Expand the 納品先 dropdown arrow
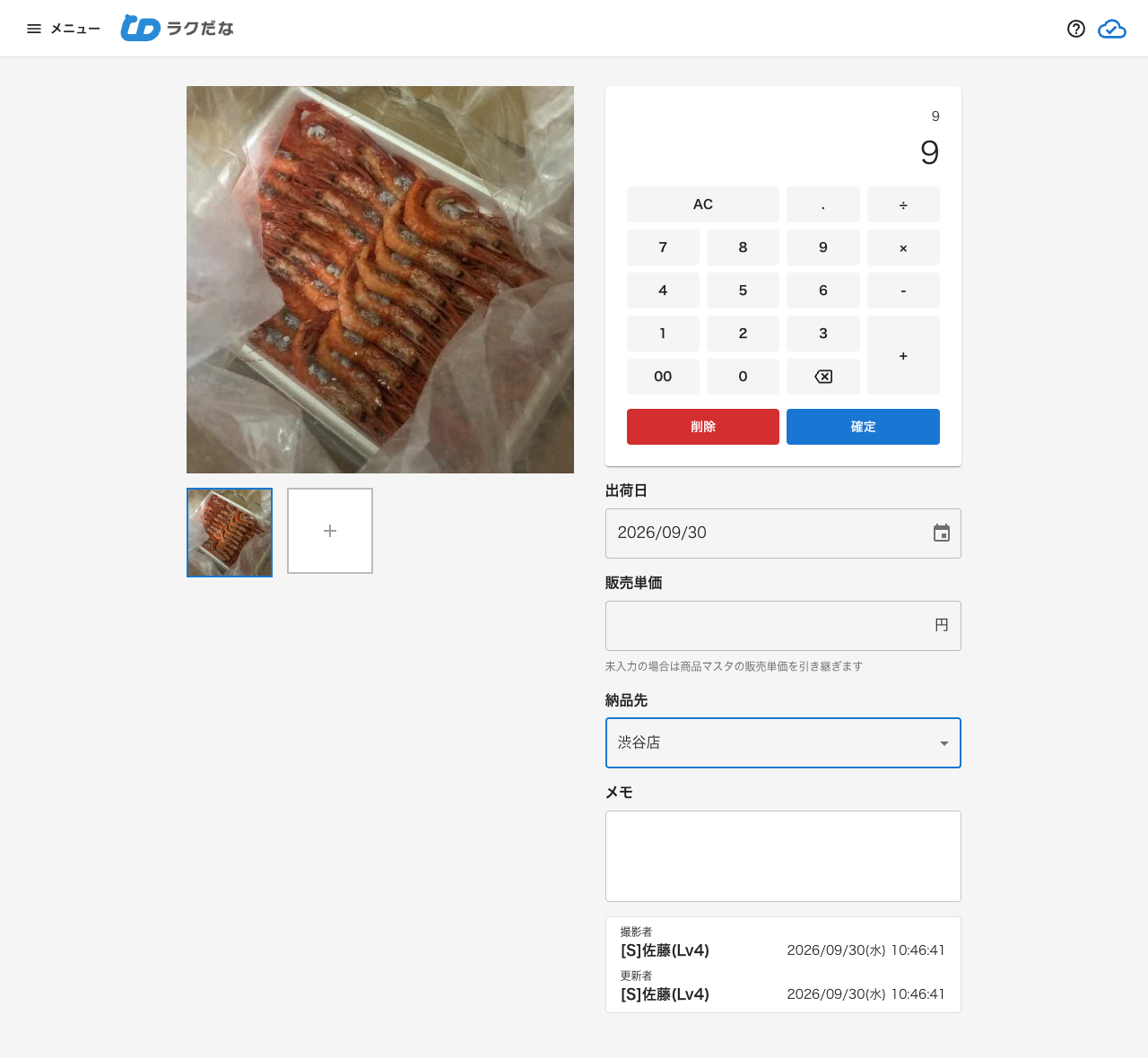 click(944, 743)
